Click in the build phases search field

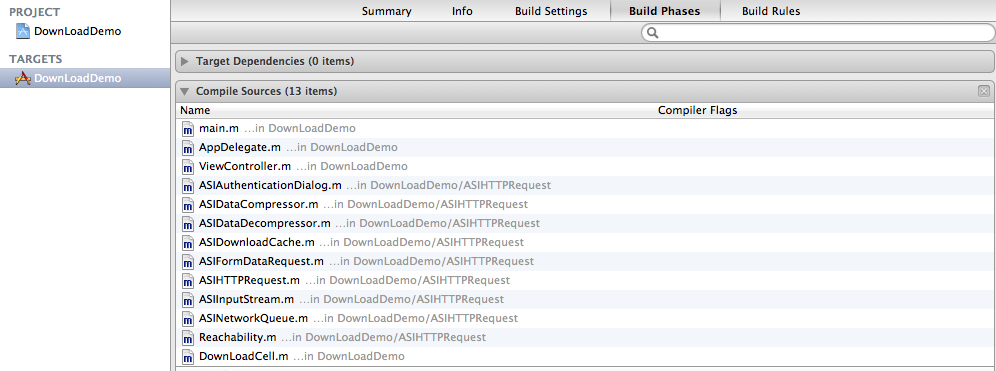[817, 32]
